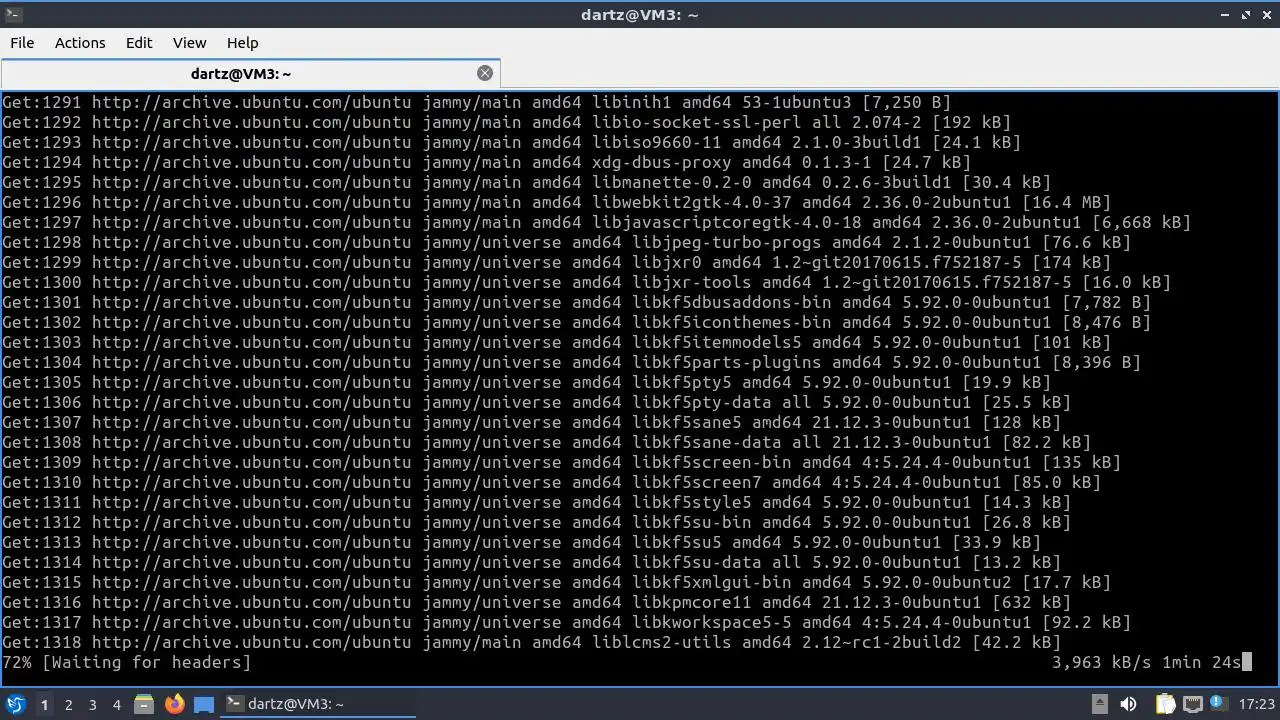Click the Get:1302 libkf5iconthemes-bin line
This screenshot has width=1280, height=720.
(x=576, y=322)
